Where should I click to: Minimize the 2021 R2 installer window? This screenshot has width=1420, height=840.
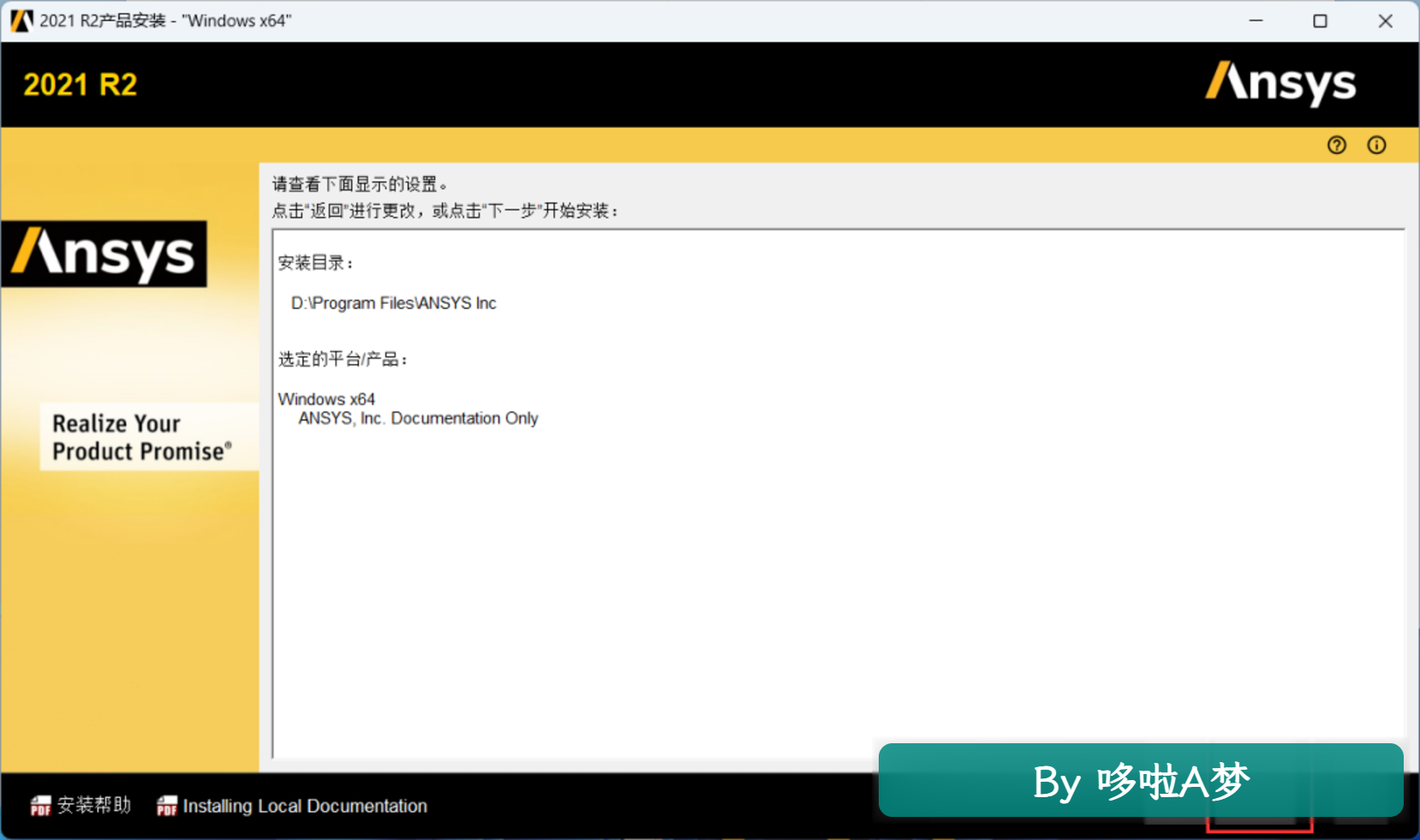[1256, 21]
